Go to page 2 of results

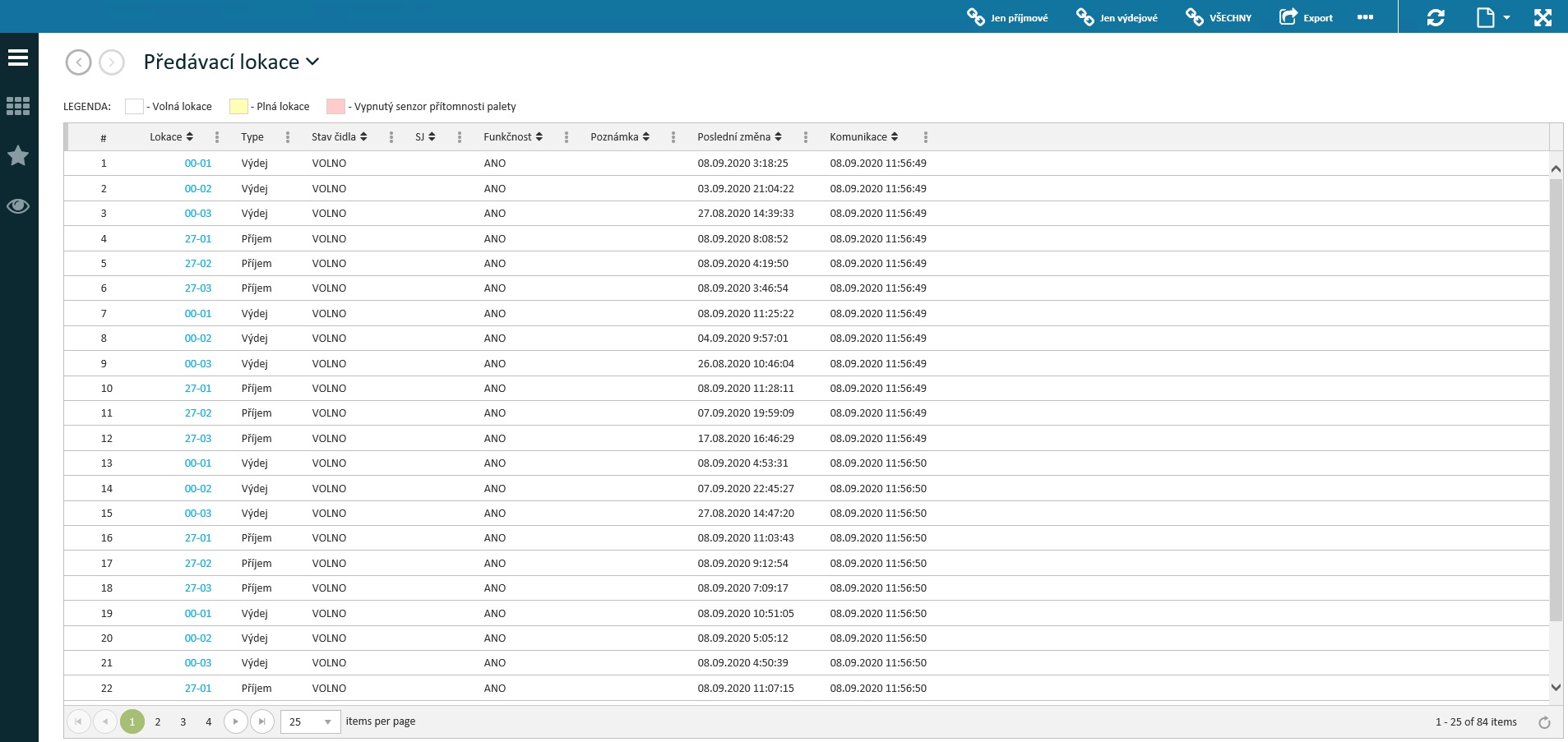click(x=158, y=722)
